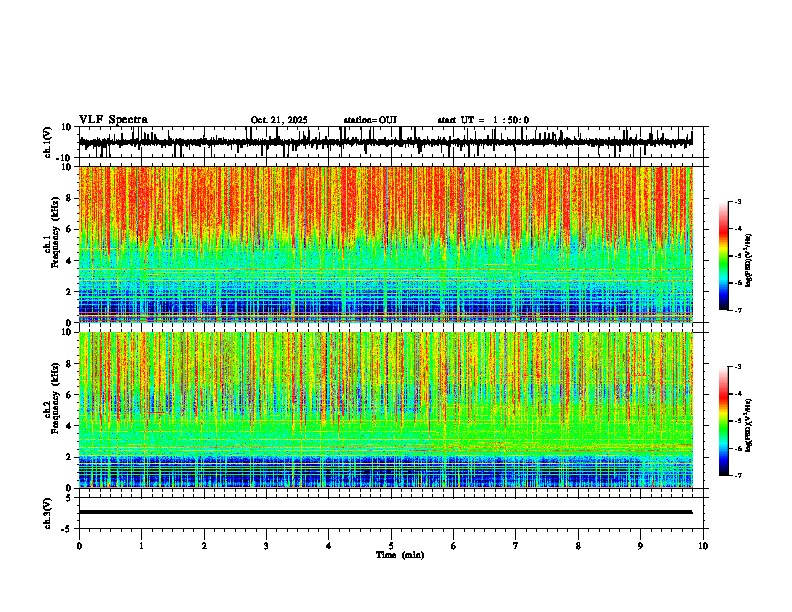The image size is (792, 612).
Task: Click the "4" kHz tick on ch.1 frequency axis
Action: coord(70,261)
